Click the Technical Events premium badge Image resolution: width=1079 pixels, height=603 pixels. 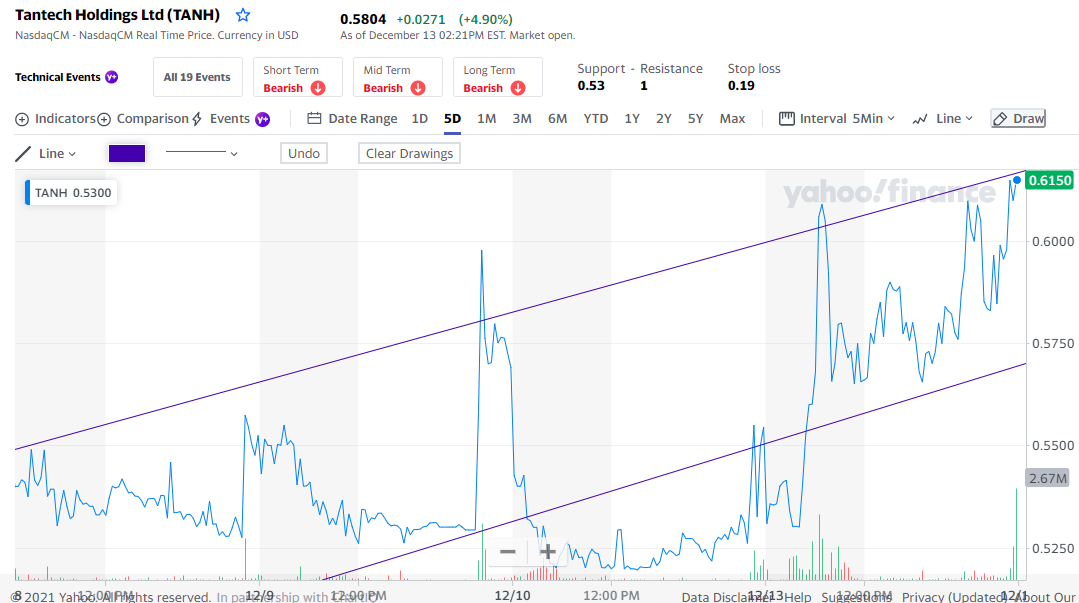tap(111, 77)
